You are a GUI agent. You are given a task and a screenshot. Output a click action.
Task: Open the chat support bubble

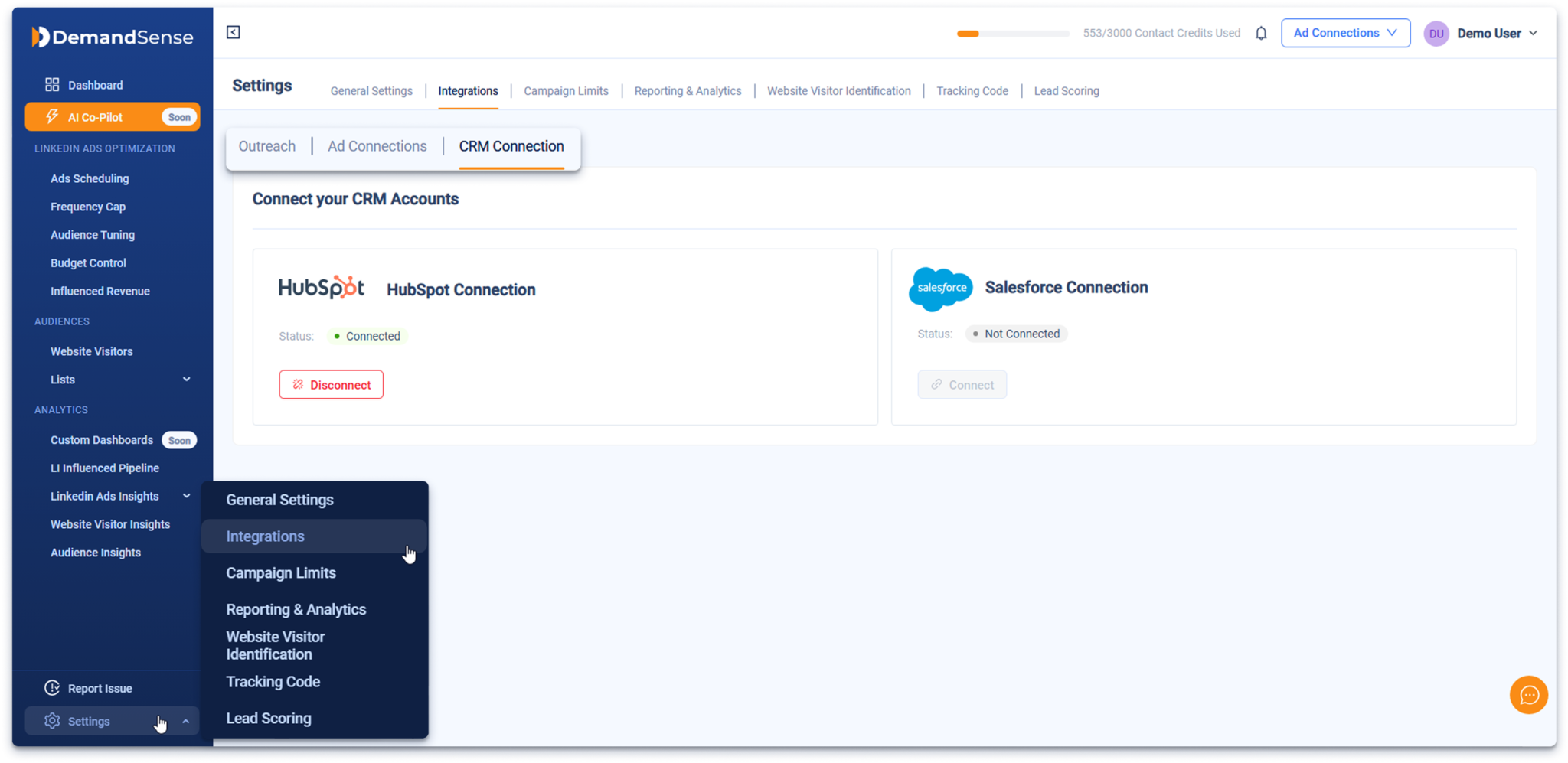click(x=1529, y=695)
